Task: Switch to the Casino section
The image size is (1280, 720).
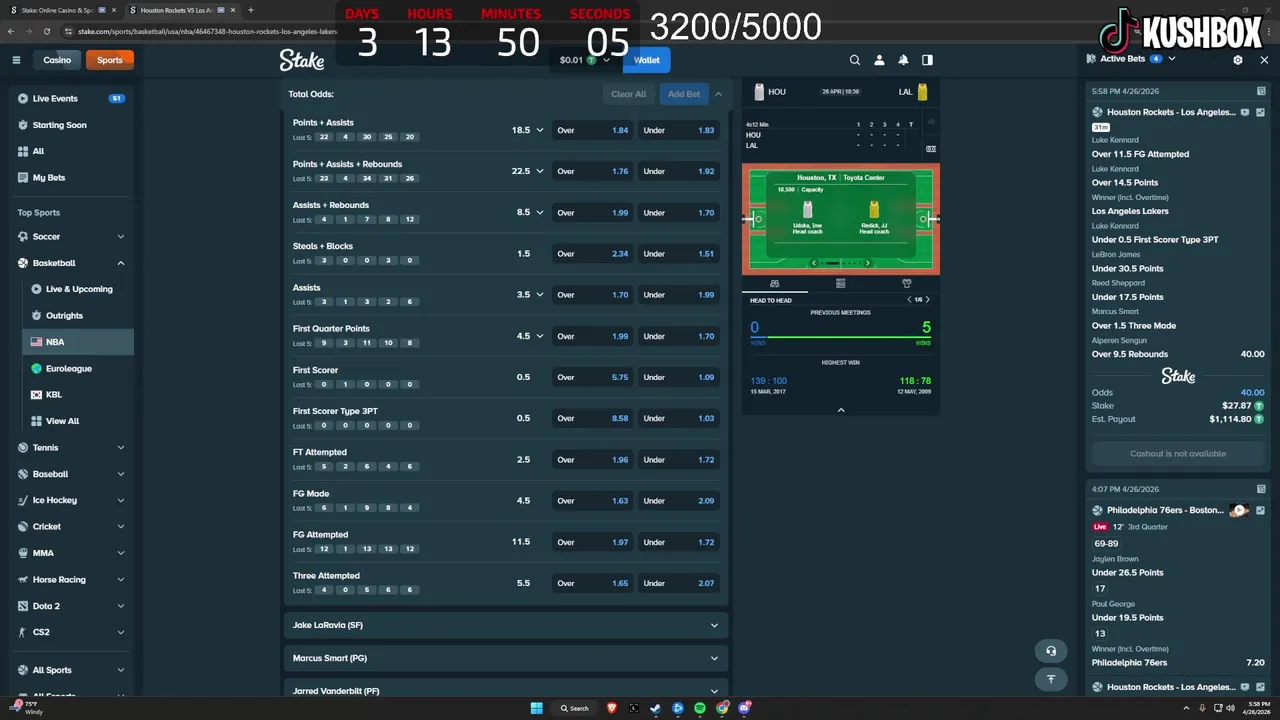Action: (57, 60)
